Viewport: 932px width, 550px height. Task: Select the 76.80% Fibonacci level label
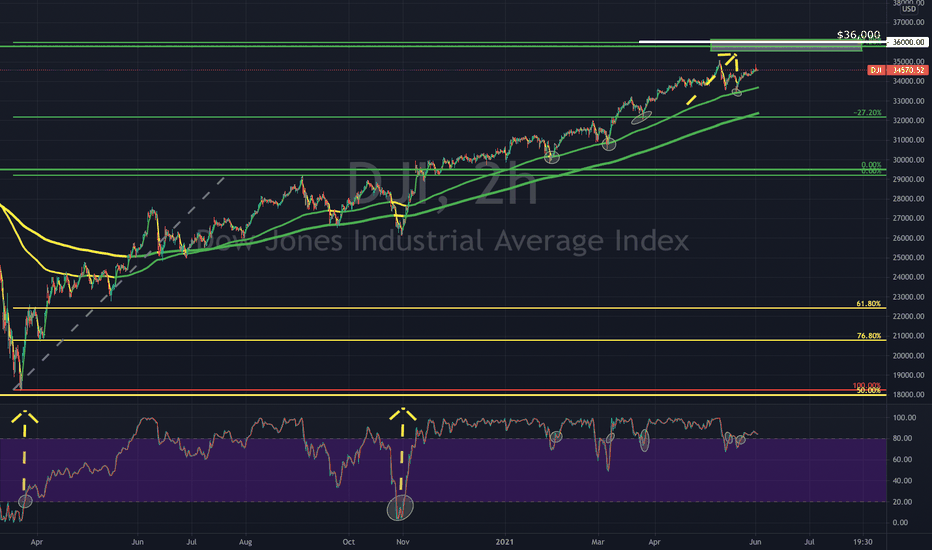click(868, 336)
